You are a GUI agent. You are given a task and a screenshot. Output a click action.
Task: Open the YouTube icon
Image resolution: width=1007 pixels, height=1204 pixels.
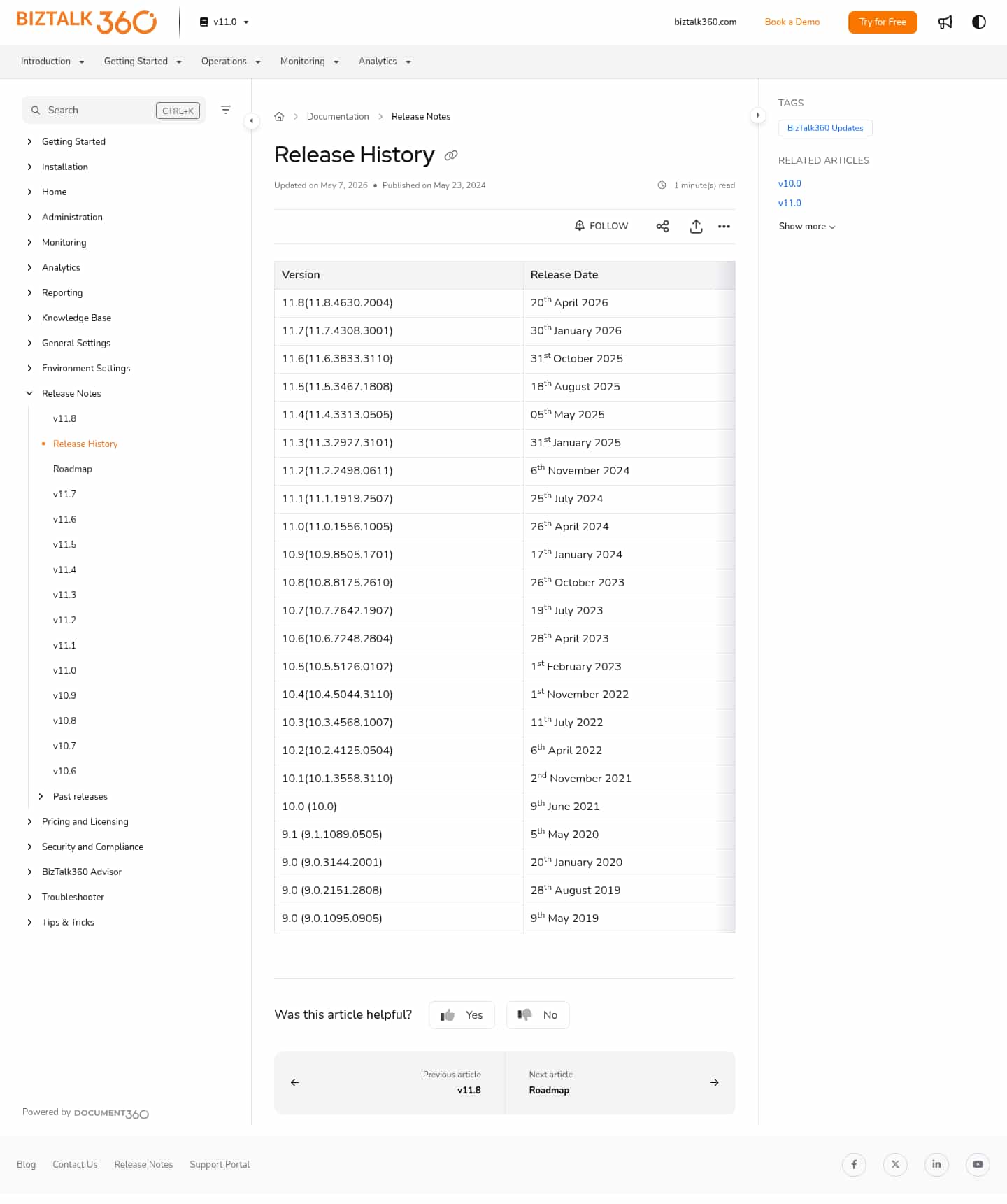coord(978,1165)
